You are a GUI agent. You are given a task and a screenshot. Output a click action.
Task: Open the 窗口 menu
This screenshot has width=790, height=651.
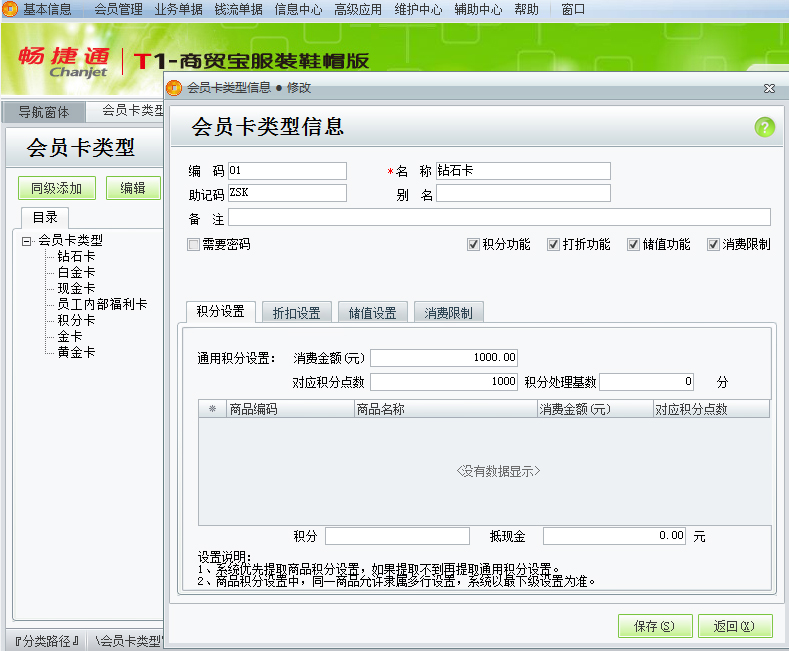(x=573, y=9)
